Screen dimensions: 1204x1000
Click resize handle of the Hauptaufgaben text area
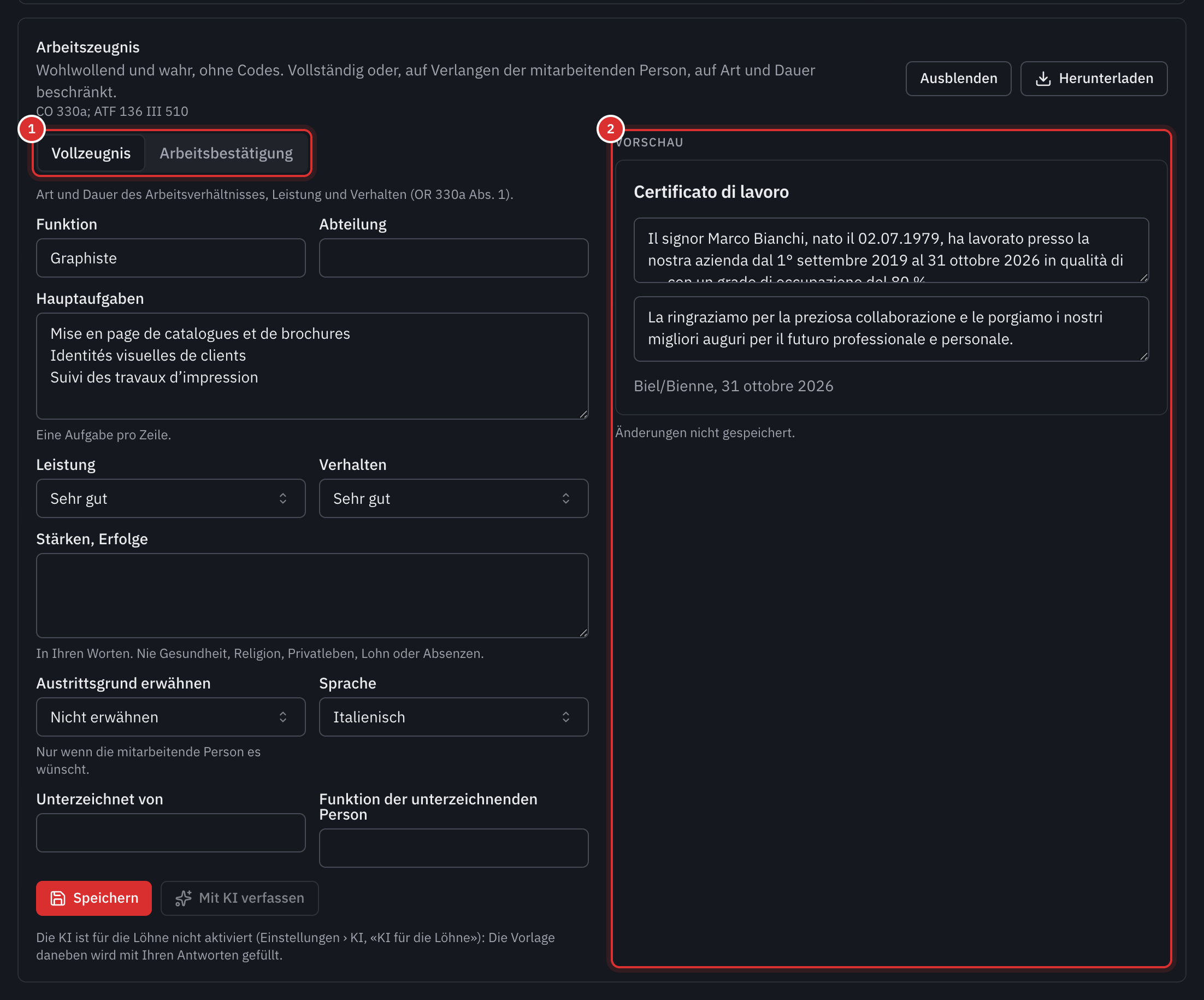583,414
